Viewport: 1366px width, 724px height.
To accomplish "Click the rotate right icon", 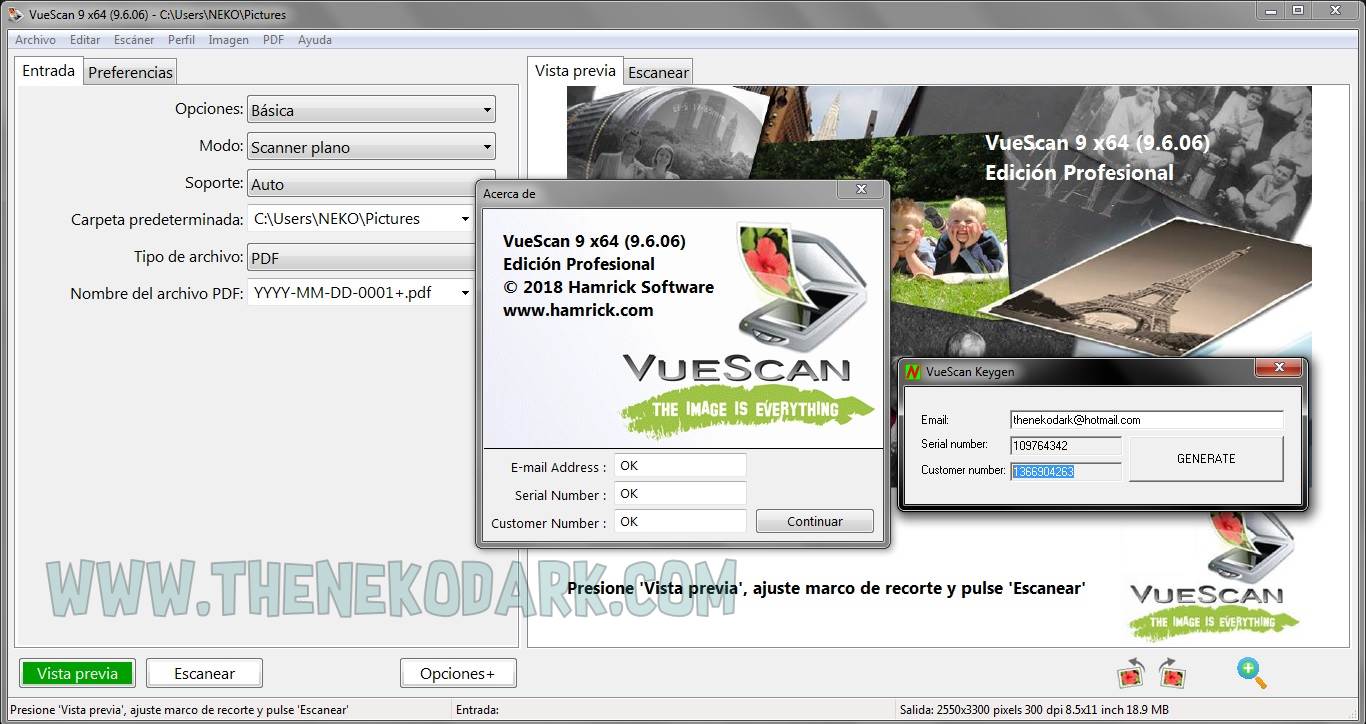I will (x=1171, y=673).
